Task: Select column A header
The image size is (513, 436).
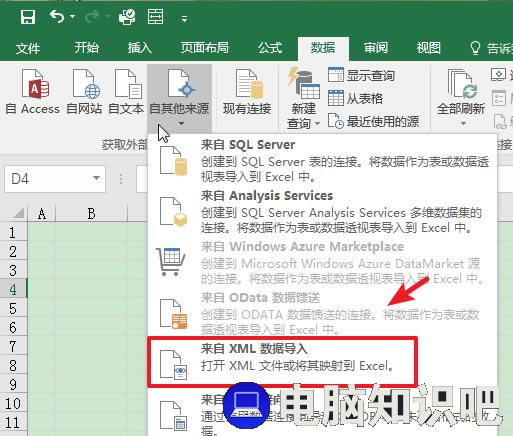Action: click(42, 213)
